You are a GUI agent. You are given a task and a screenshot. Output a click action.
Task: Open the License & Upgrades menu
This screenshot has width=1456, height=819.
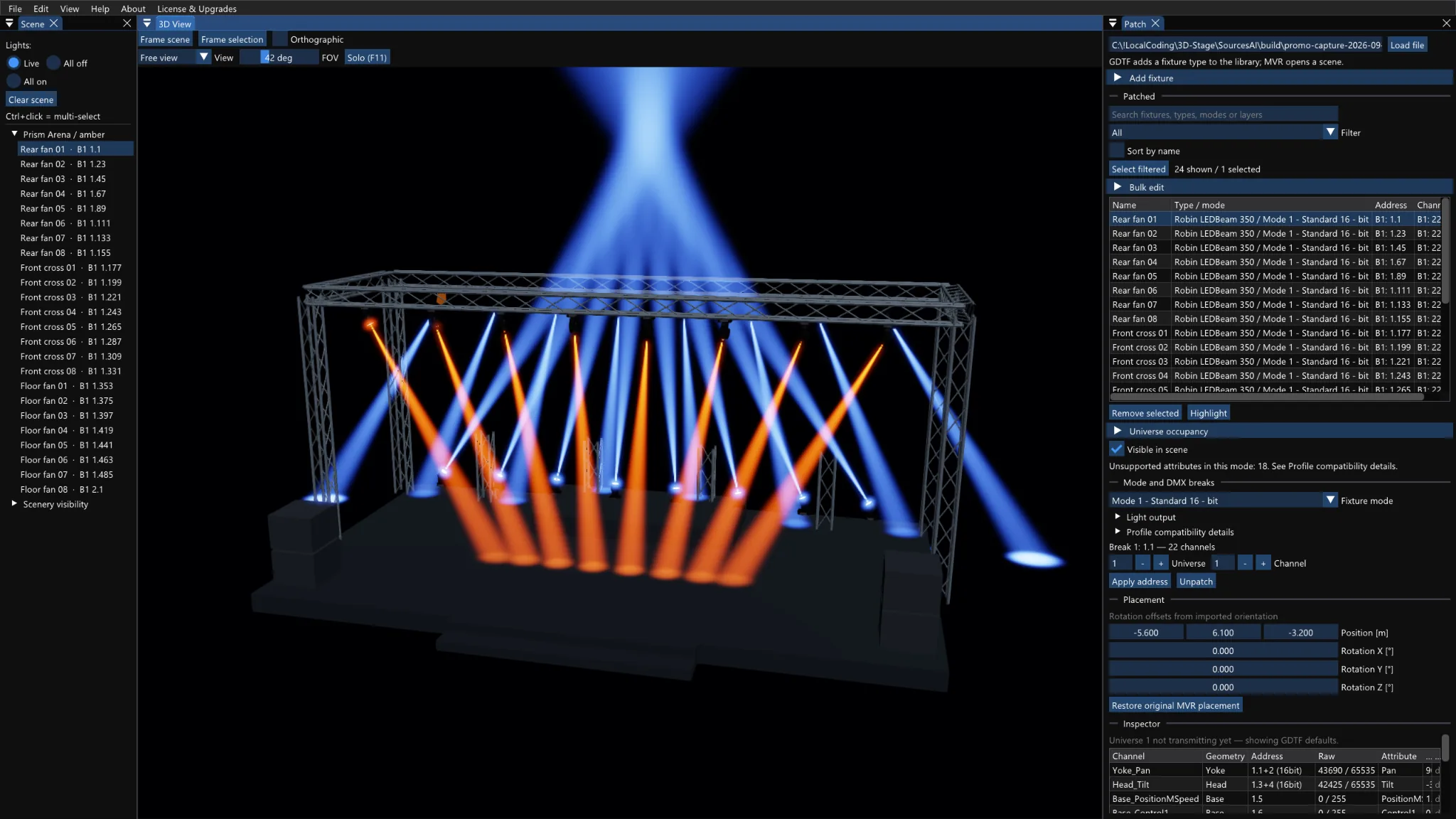click(x=197, y=9)
